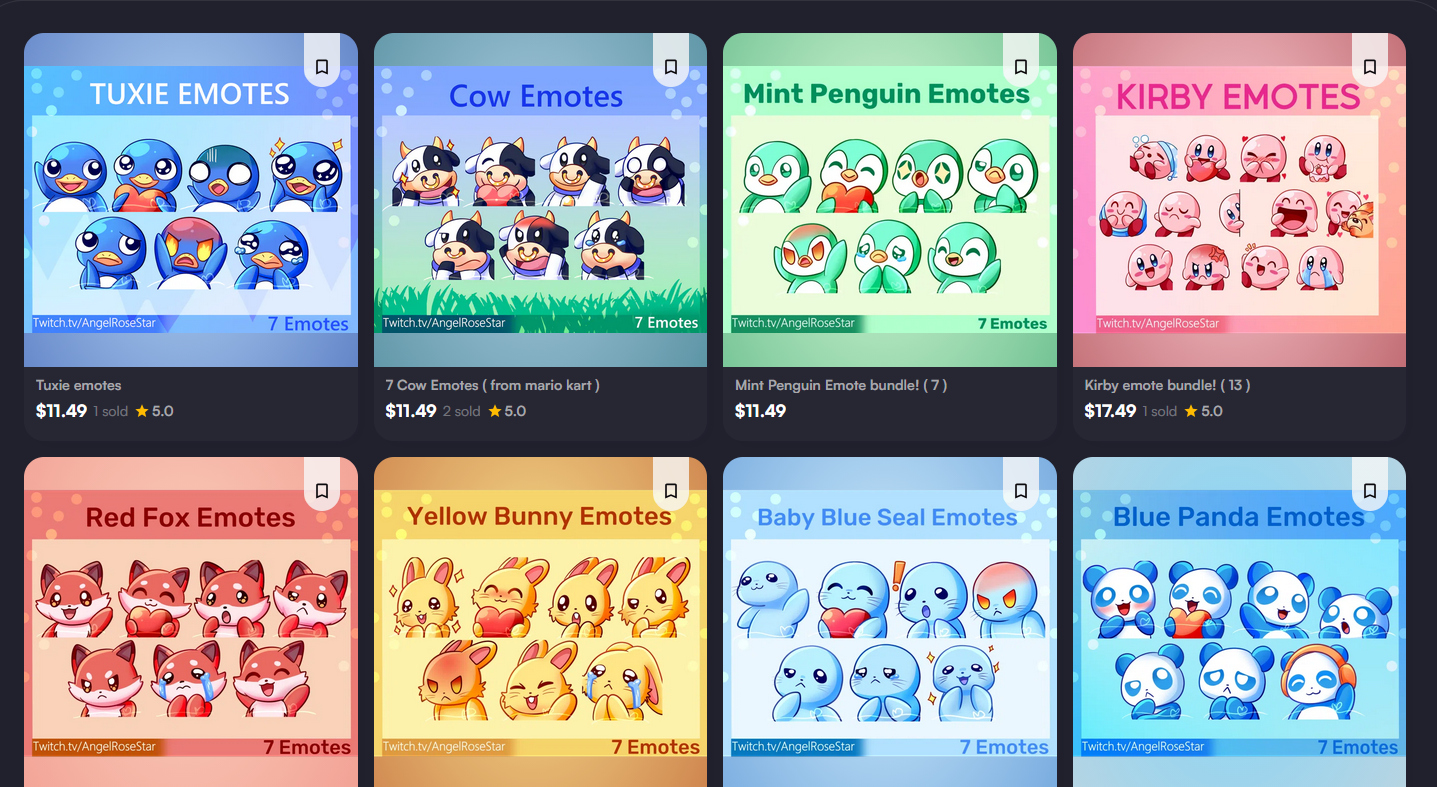This screenshot has height=787, width=1437.
Task: Open '7 Cow Emotes ( from mario kart )' link
Action: tap(493, 385)
